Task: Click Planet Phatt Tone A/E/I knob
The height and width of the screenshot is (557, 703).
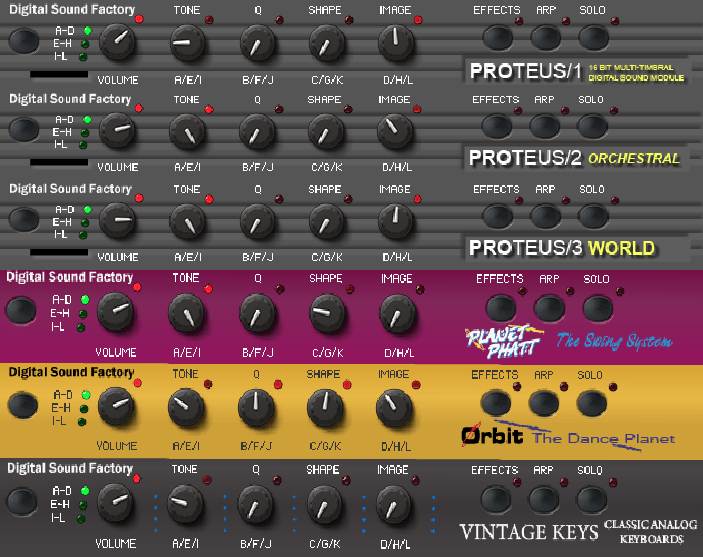Action: click(x=186, y=313)
